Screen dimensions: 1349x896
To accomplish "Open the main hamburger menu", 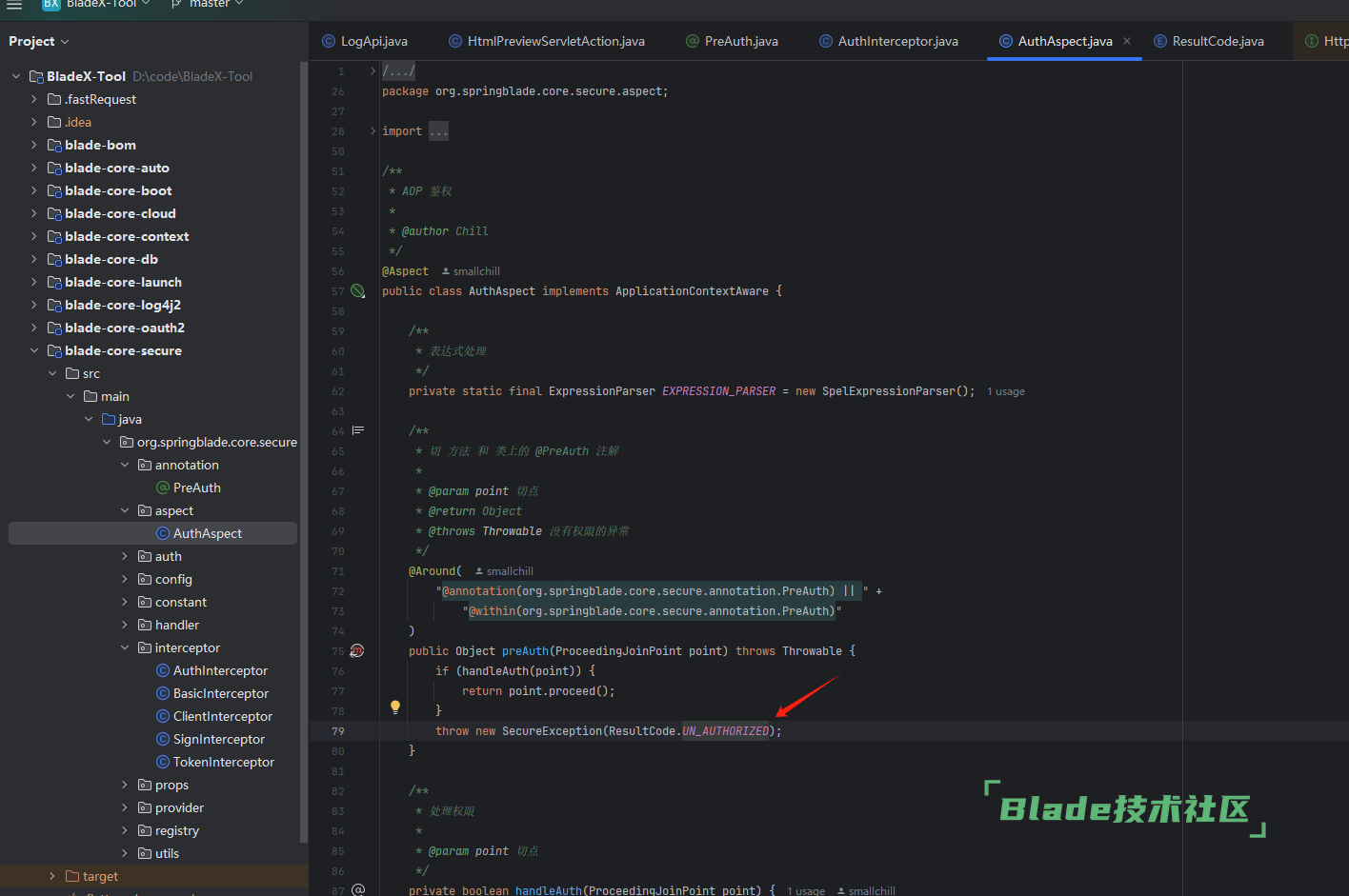I will [14, 5].
